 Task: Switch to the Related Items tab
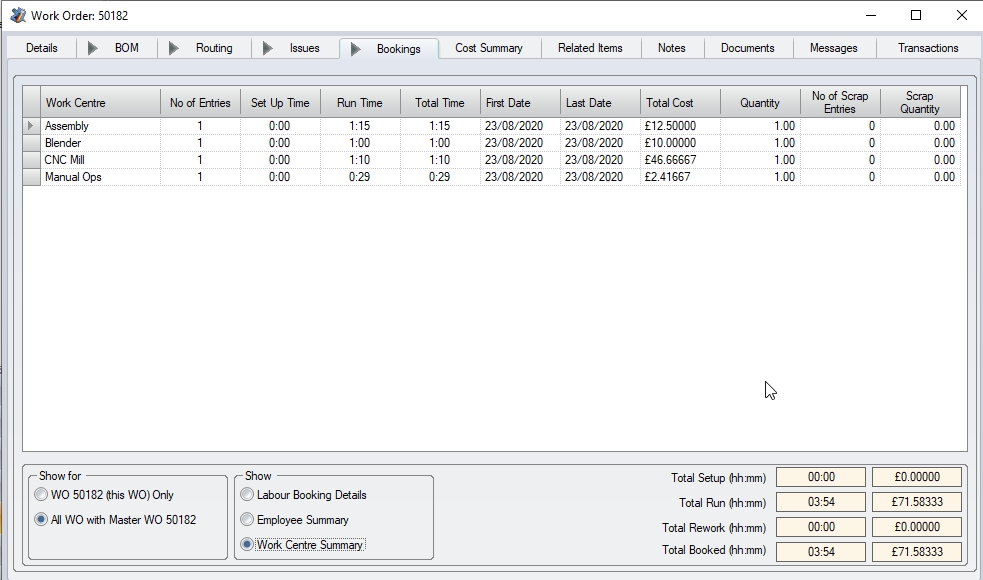click(x=590, y=48)
